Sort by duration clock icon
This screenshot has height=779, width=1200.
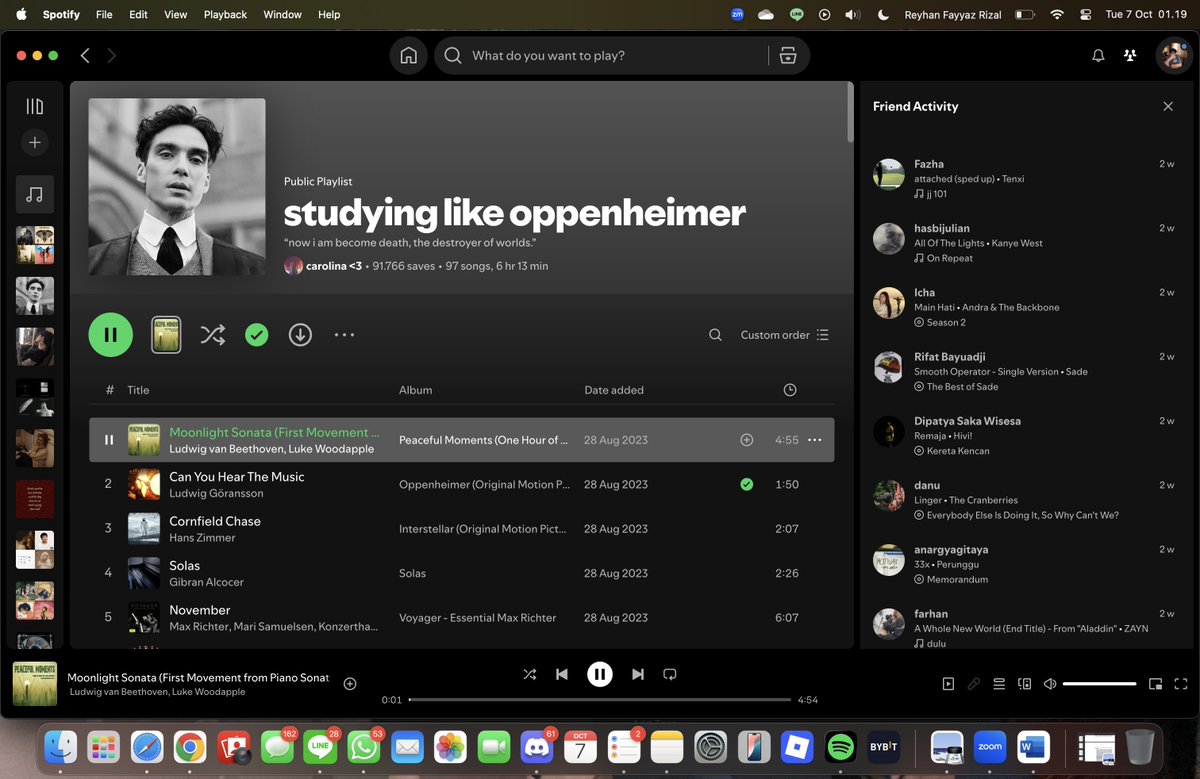[x=790, y=390]
